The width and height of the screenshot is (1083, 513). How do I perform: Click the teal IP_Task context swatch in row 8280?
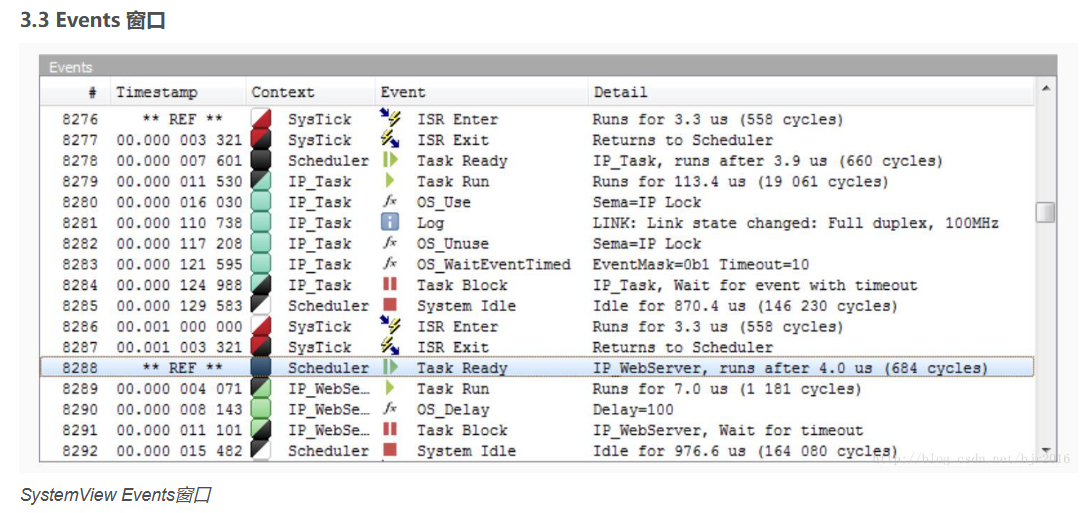pyautogui.click(x=261, y=202)
